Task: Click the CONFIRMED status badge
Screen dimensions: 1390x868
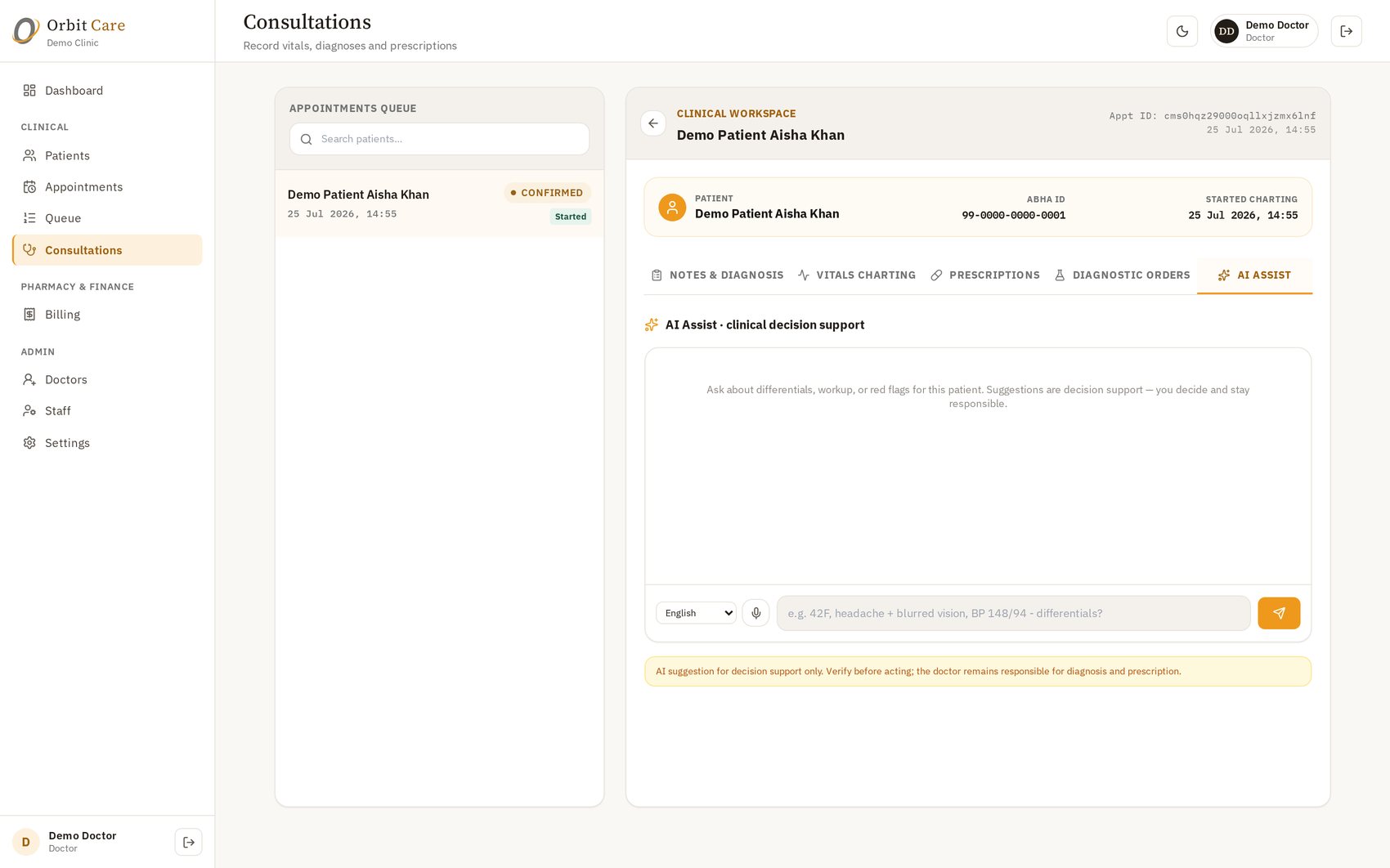Action: [547, 193]
